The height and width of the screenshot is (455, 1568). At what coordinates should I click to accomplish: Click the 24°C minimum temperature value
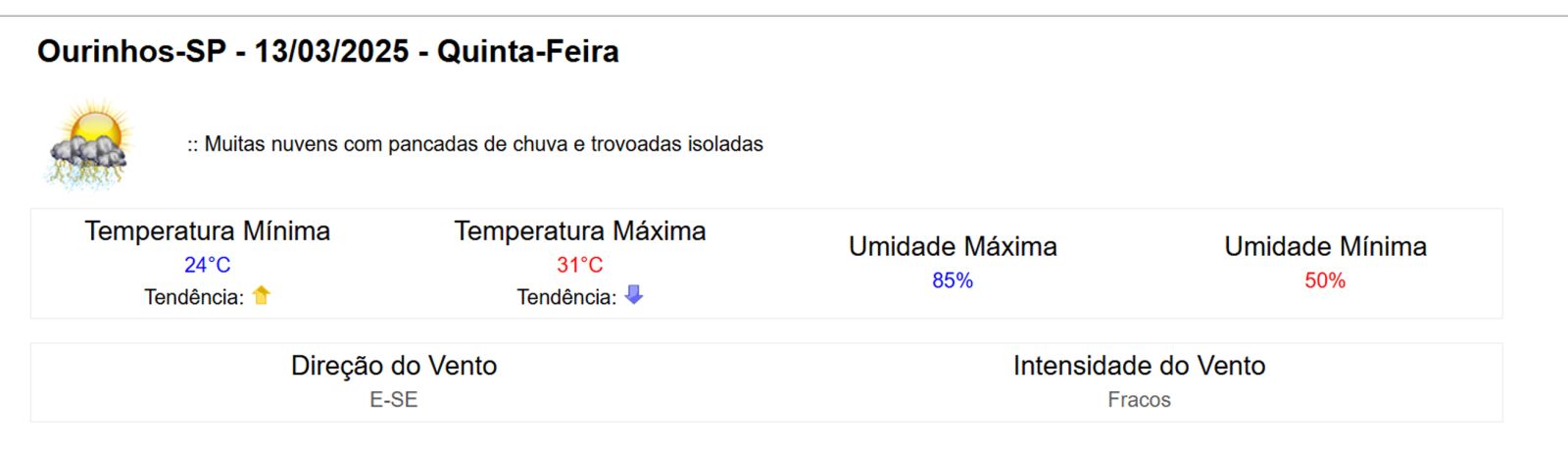point(207,265)
